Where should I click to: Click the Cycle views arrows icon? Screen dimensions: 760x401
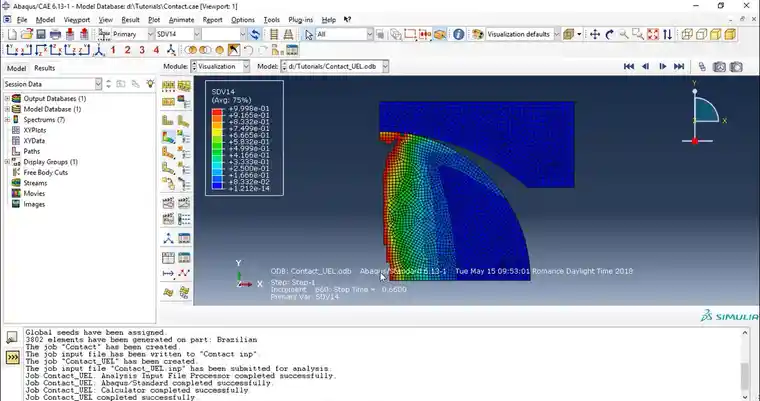[668, 34]
